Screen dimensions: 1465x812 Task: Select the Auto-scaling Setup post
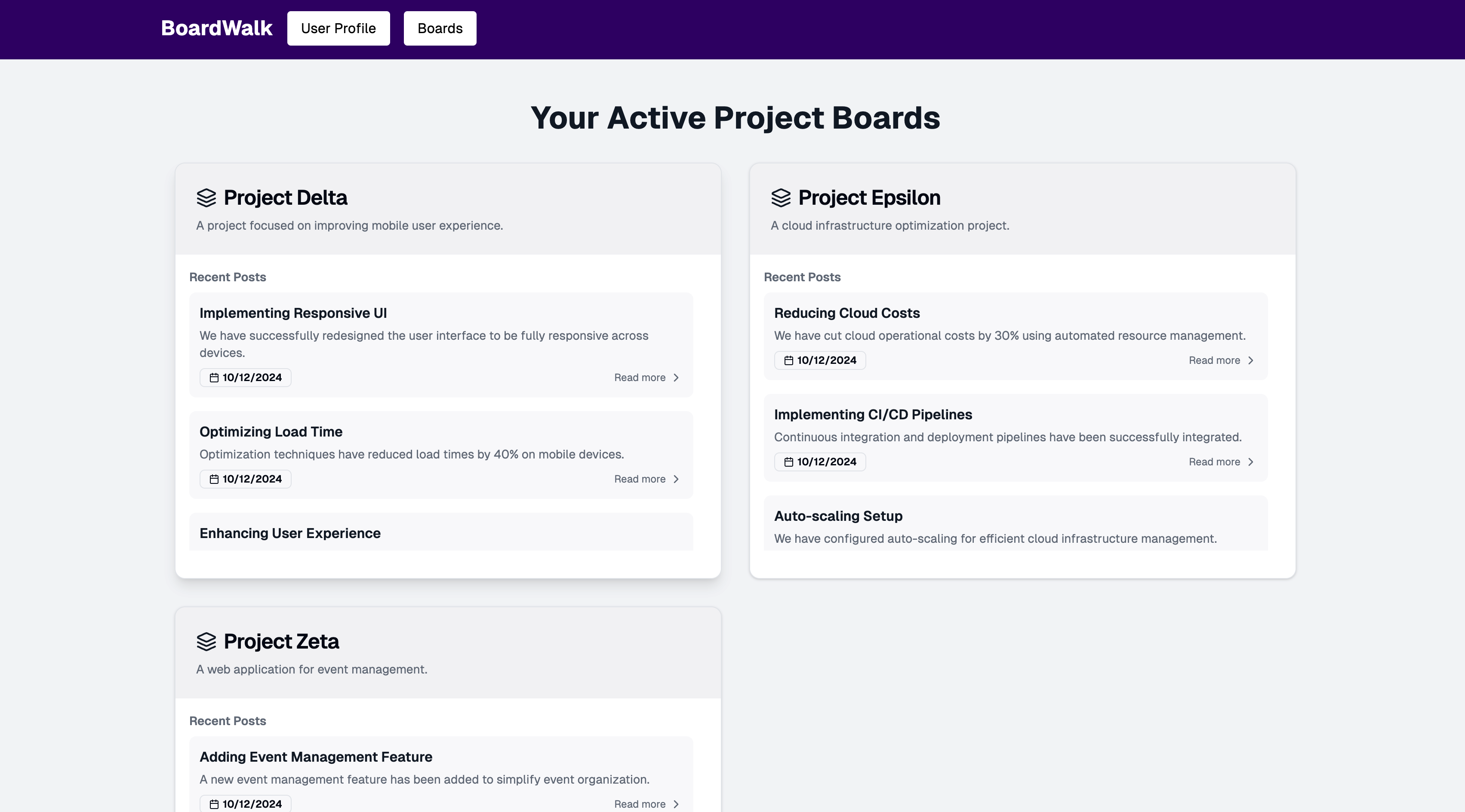tap(838, 516)
